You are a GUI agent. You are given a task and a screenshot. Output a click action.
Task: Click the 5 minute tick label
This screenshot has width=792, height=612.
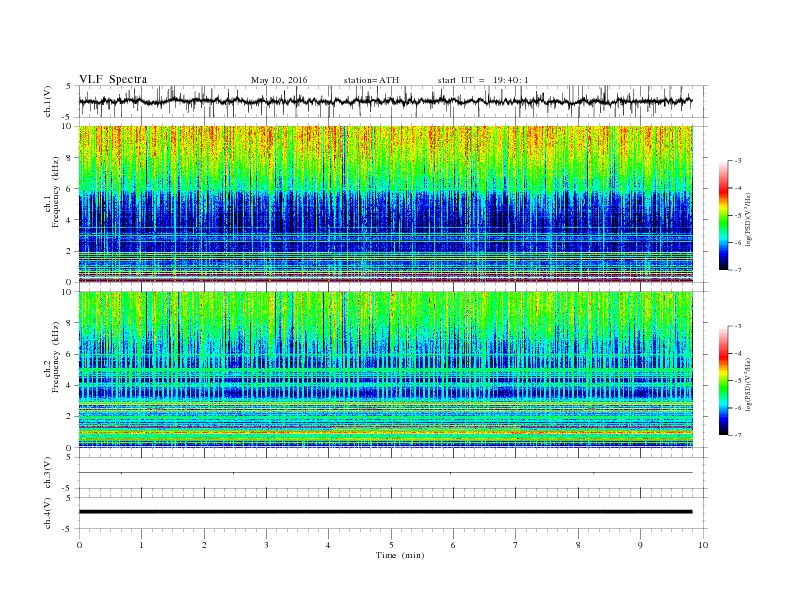coord(391,545)
